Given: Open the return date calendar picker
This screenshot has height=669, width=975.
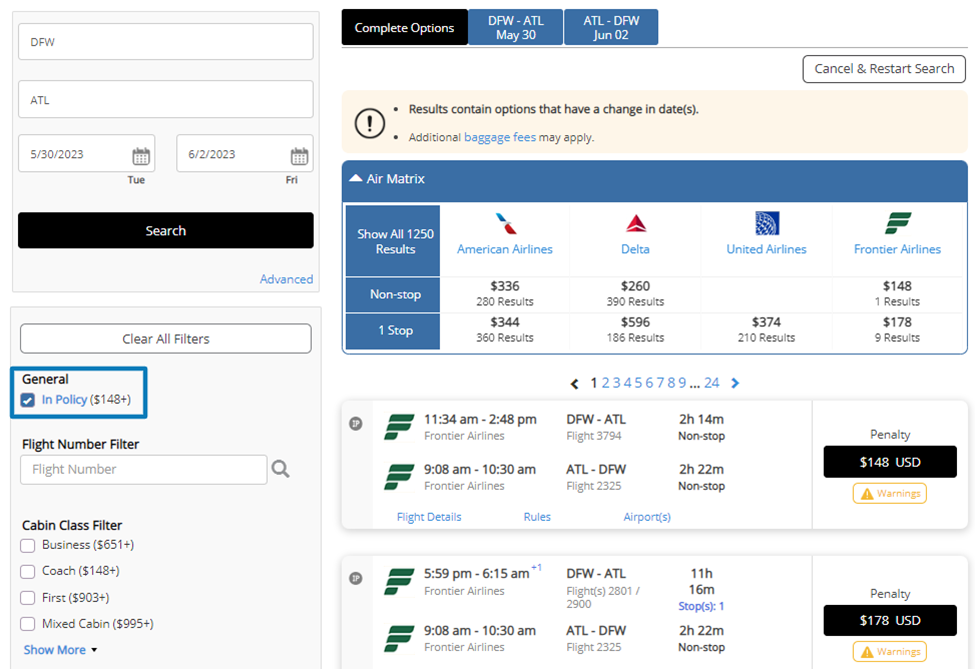Looking at the screenshot, I should coord(299,156).
